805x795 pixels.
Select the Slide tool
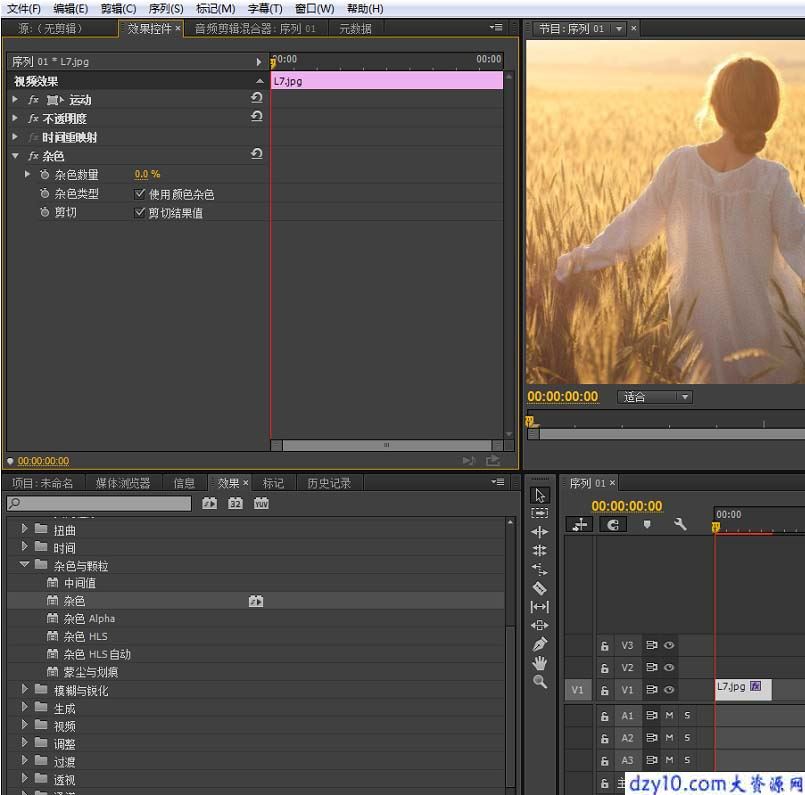pyautogui.click(x=540, y=625)
